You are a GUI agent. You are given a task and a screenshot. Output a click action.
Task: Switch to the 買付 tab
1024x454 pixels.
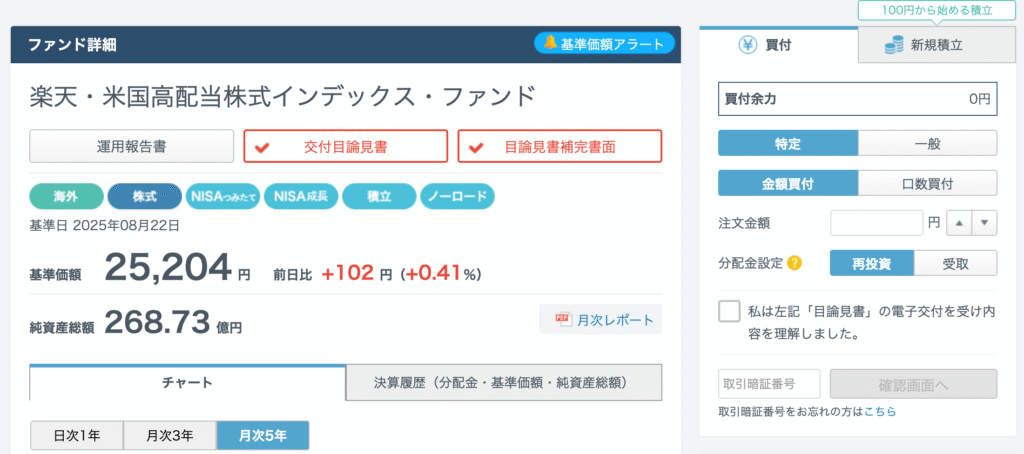coord(778,45)
